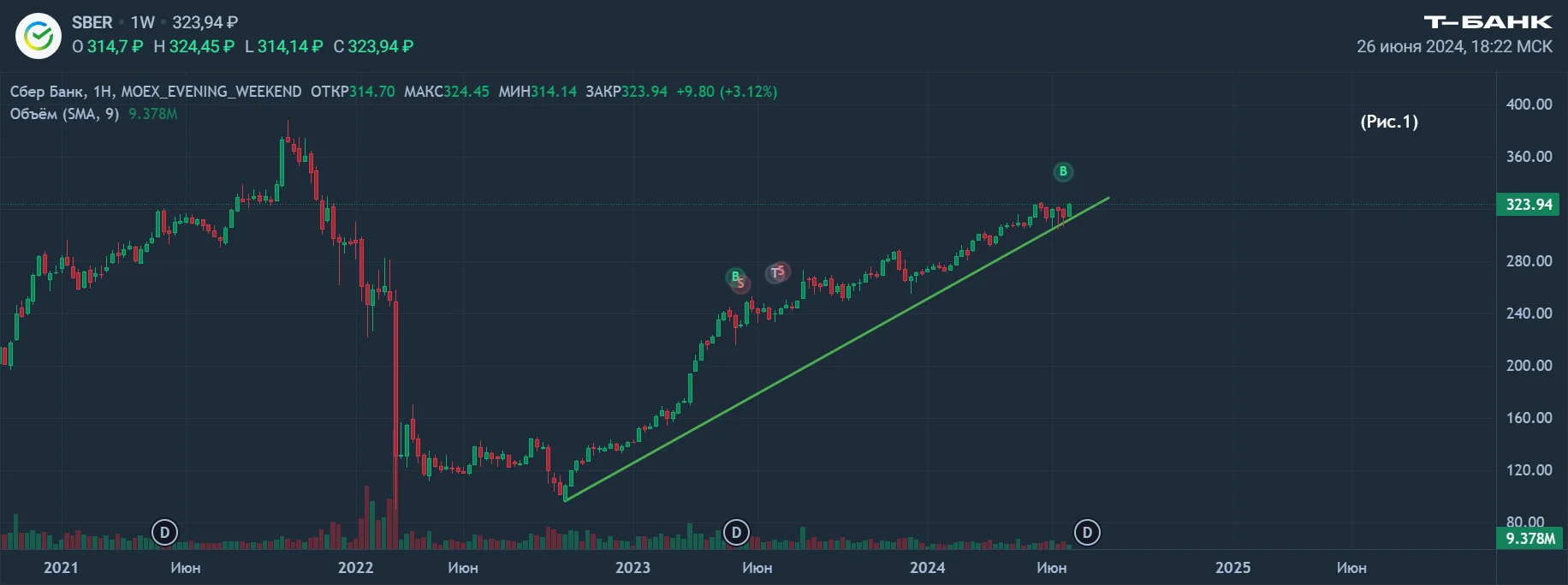This screenshot has width=1568, height=585.
Task: Open the dividend D marker near mid-2023
Action: pos(736,533)
